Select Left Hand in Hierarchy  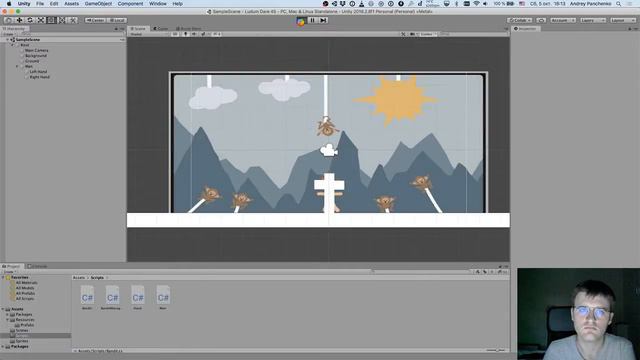coord(38,71)
